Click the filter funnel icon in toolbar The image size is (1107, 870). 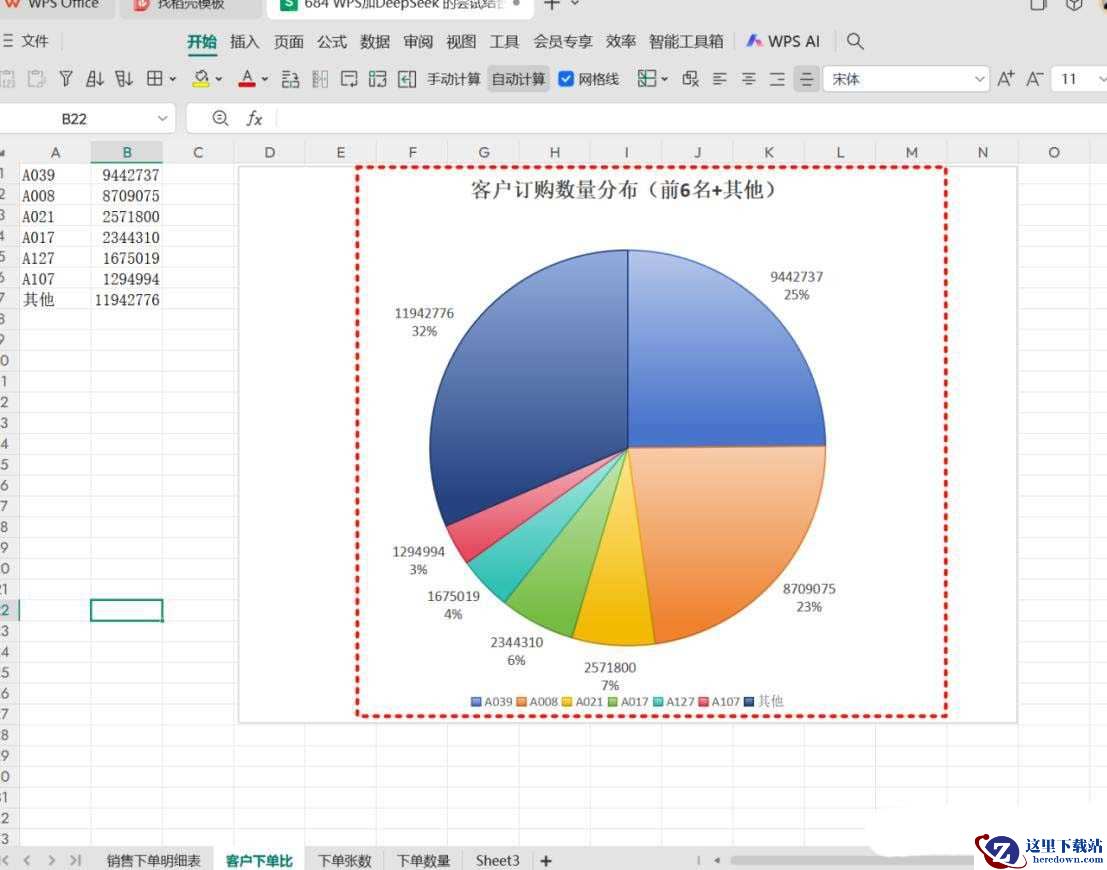click(66, 78)
